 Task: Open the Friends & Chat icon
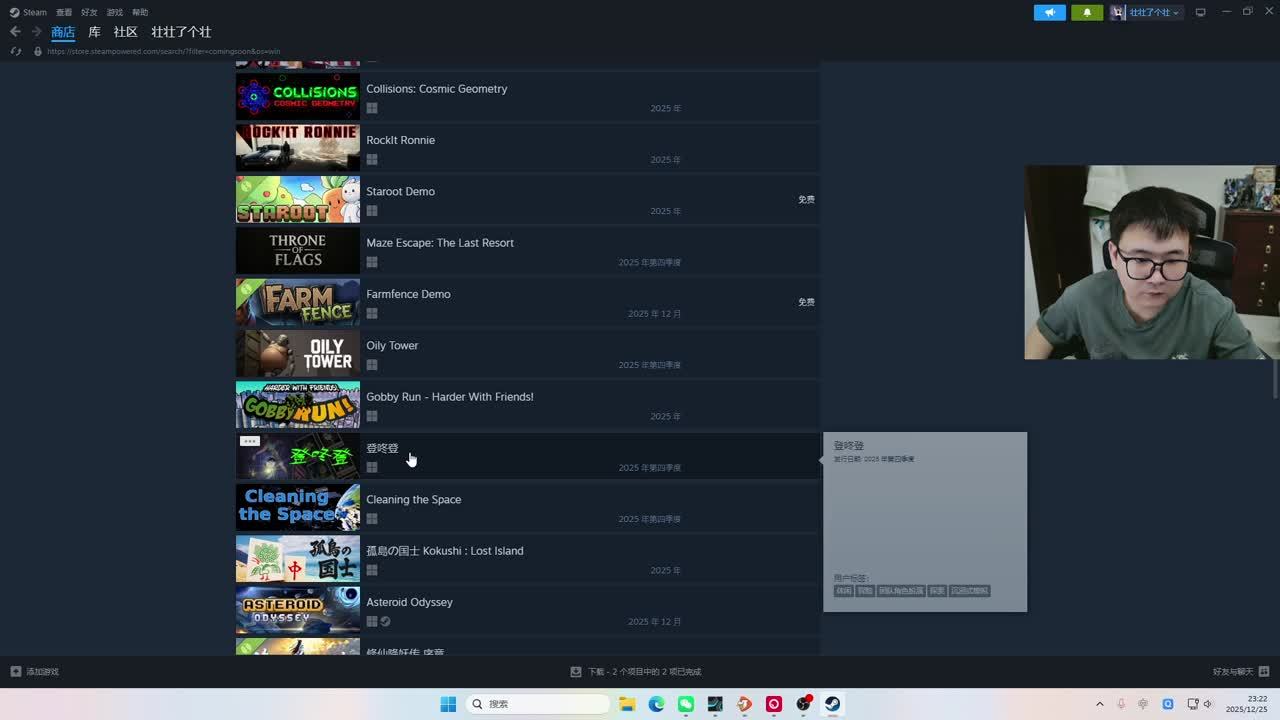coord(1265,671)
